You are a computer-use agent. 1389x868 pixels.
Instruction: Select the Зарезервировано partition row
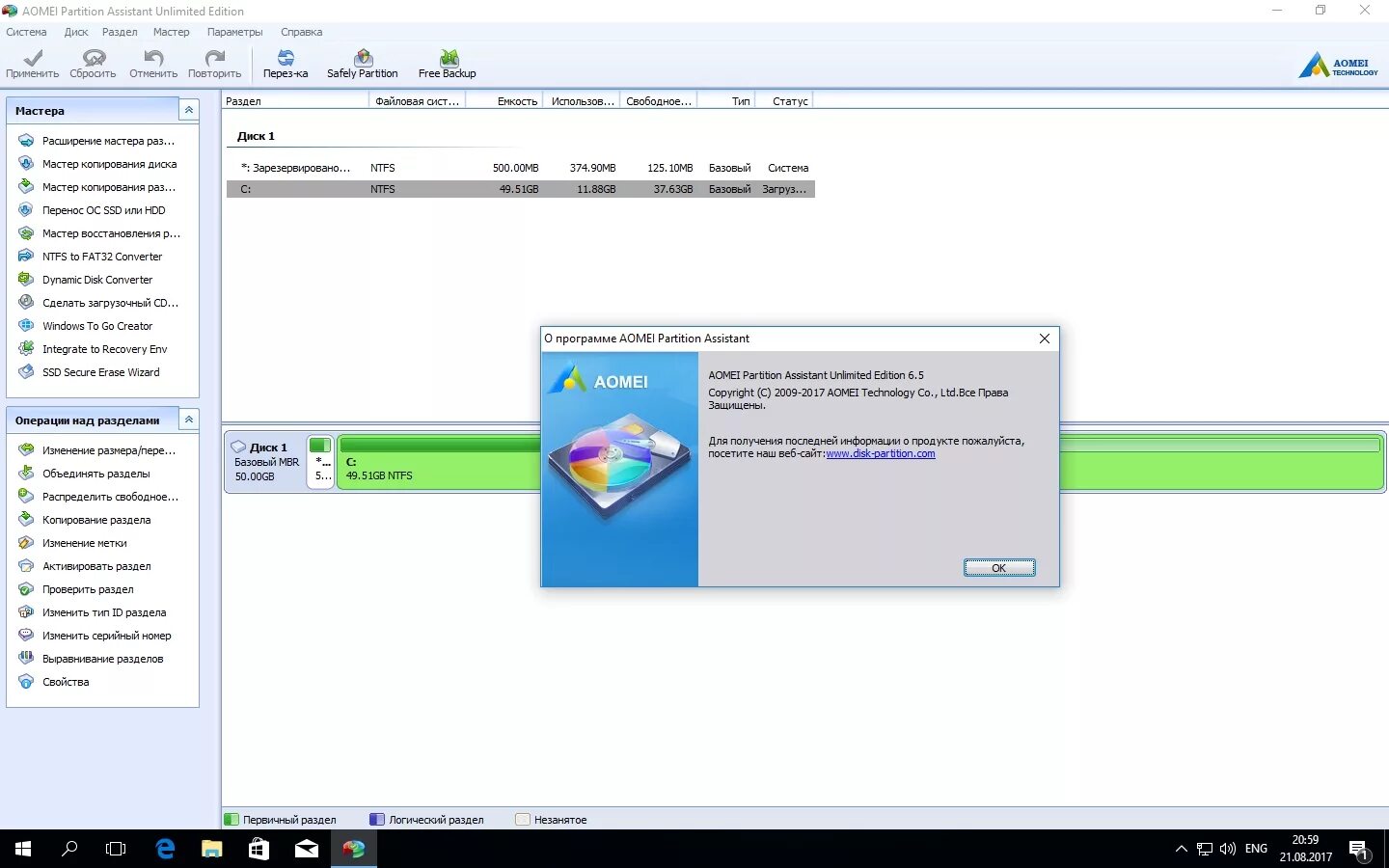521,168
